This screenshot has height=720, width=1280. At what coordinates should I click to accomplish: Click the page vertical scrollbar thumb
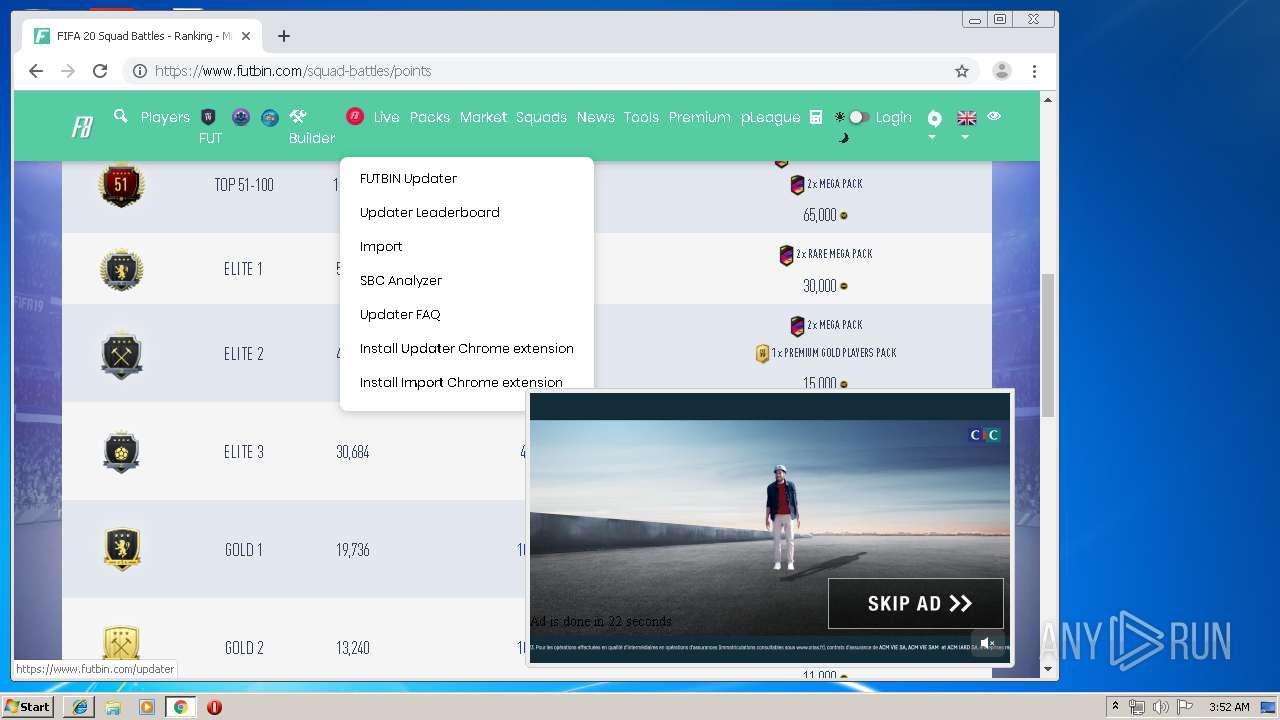click(1048, 345)
